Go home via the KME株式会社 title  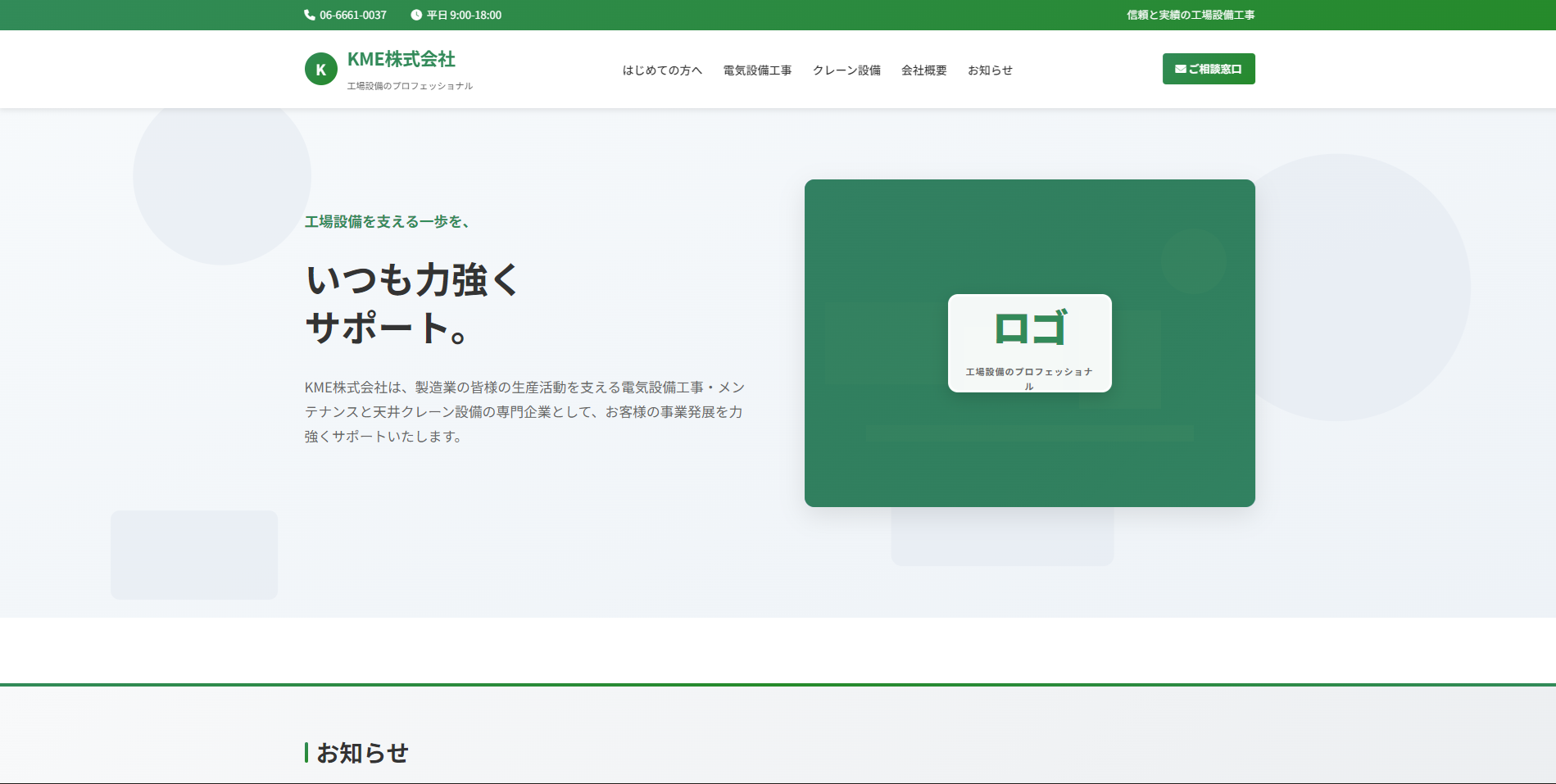(x=401, y=59)
